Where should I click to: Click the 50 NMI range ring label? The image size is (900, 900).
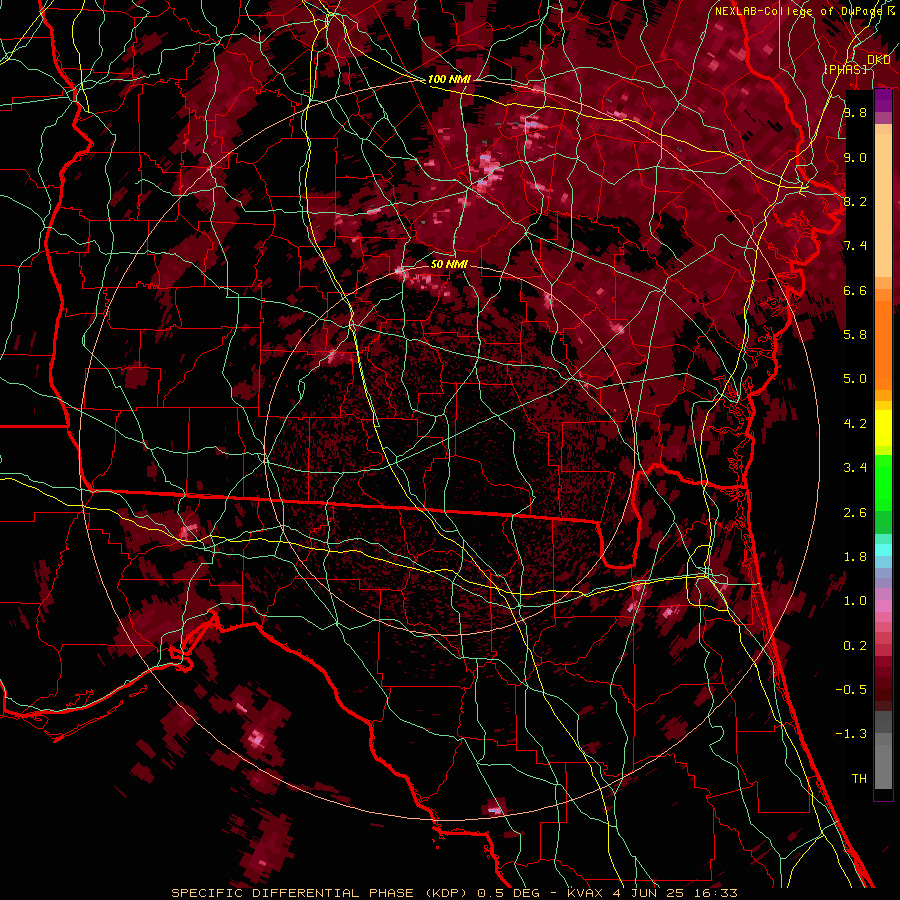pos(449,264)
